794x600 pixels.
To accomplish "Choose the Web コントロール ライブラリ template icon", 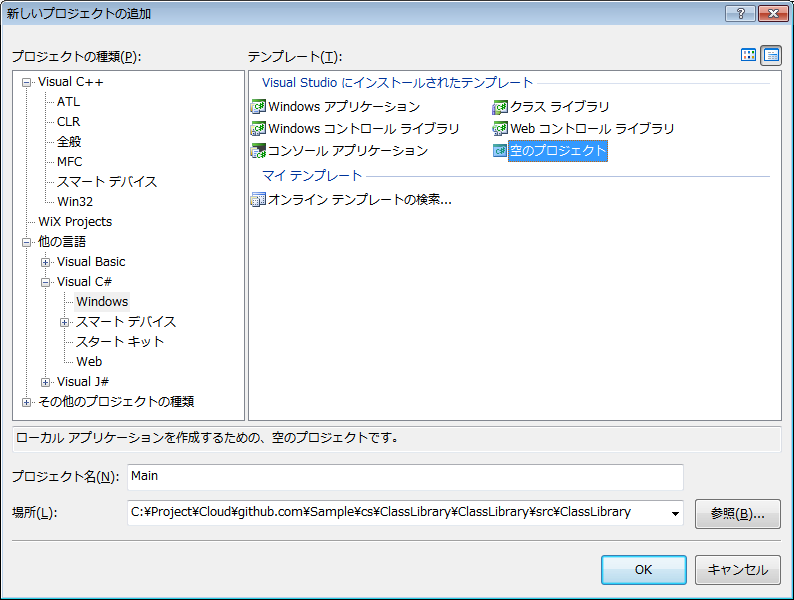I will click(500, 129).
